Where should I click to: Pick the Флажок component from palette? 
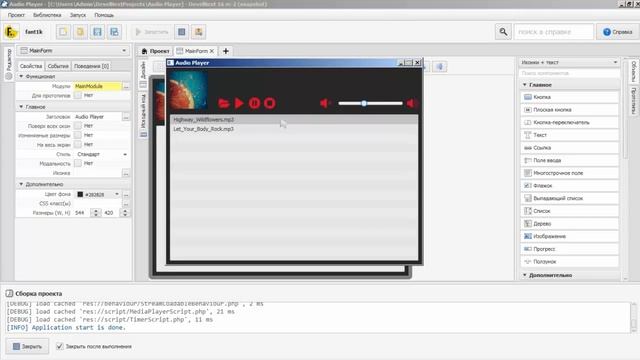[x=569, y=186]
